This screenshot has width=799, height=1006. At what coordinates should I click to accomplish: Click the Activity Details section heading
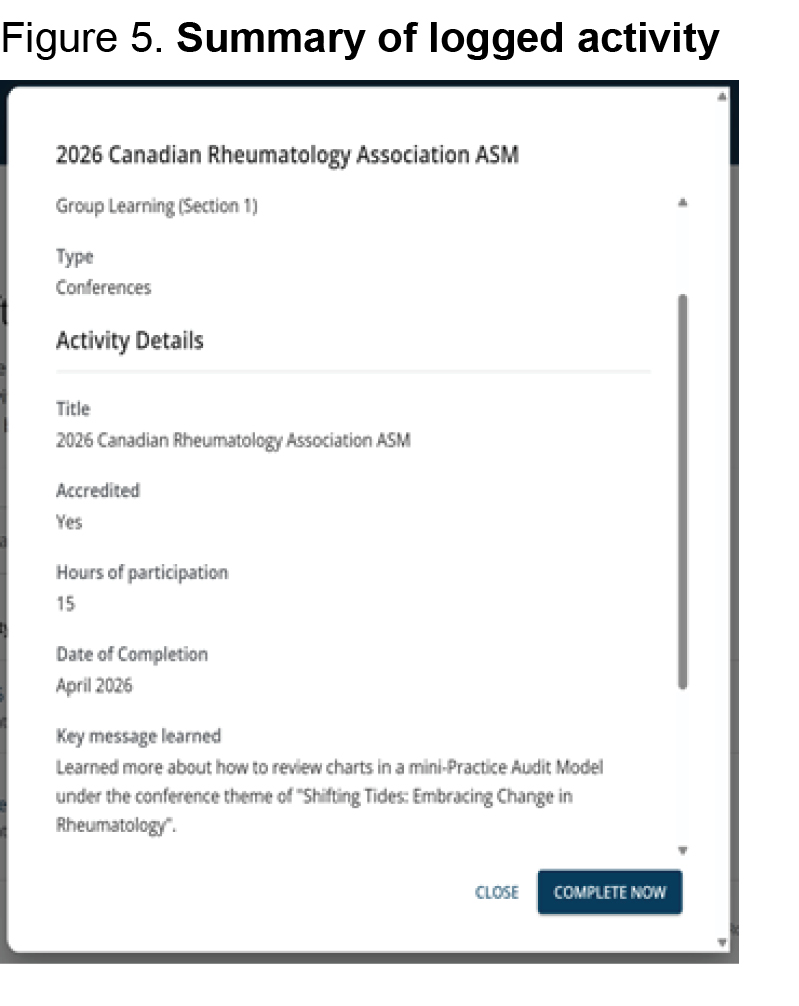pyautogui.click(x=130, y=340)
